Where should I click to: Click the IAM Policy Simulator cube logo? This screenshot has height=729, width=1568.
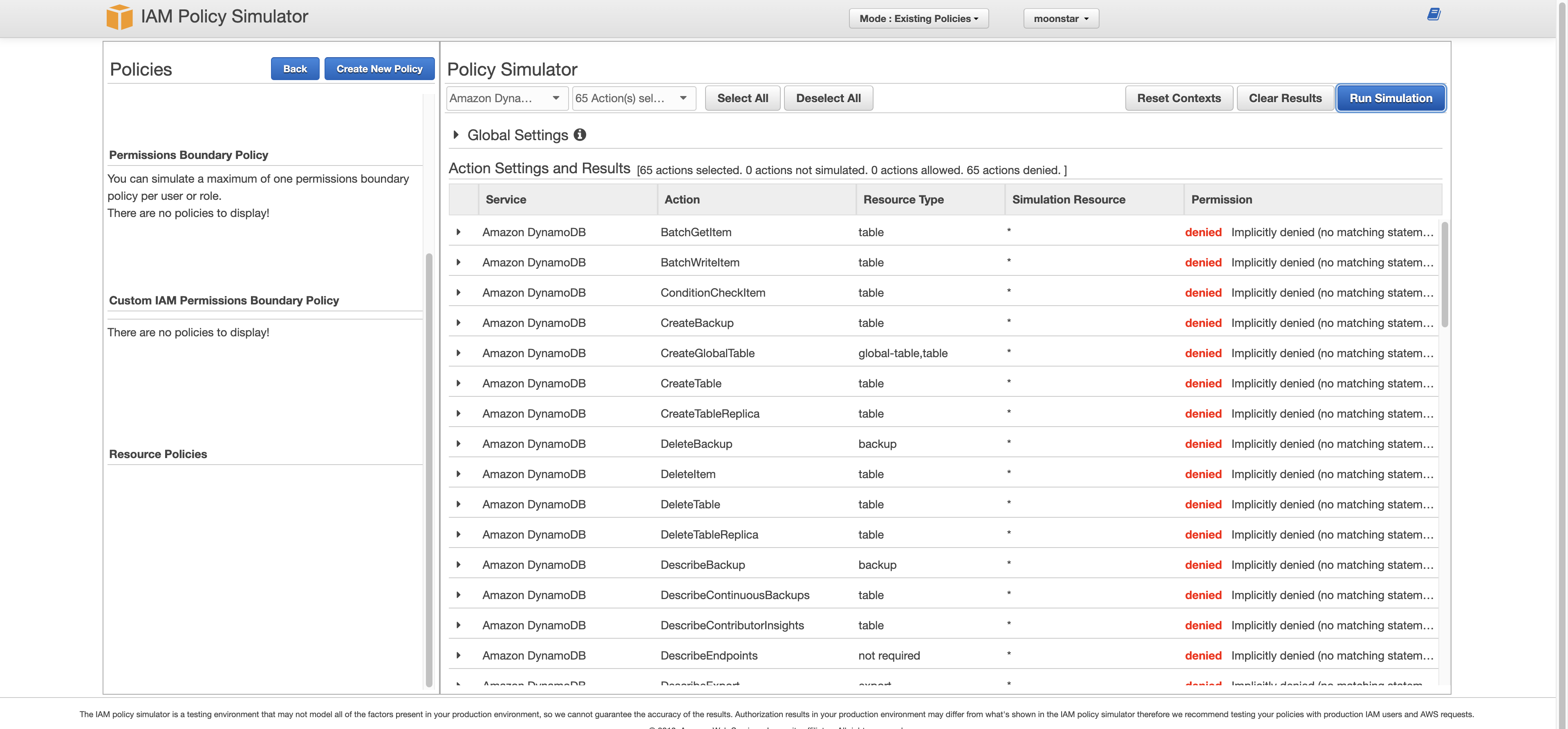(119, 16)
